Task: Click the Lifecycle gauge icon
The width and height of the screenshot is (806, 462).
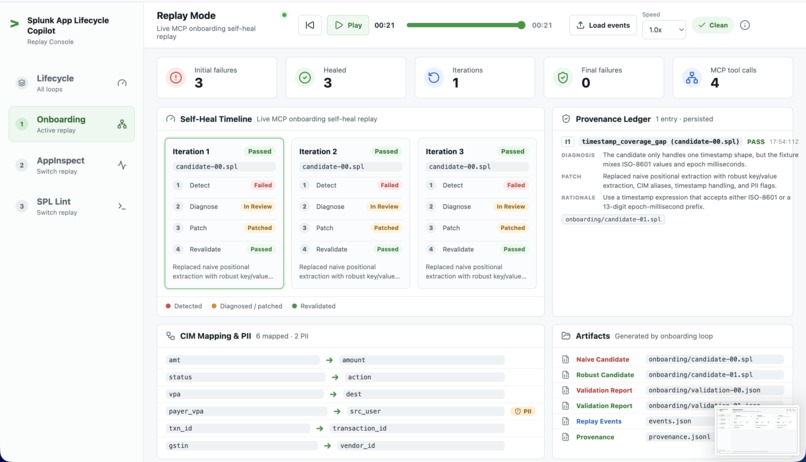Action: pyautogui.click(x=122, y=83)
